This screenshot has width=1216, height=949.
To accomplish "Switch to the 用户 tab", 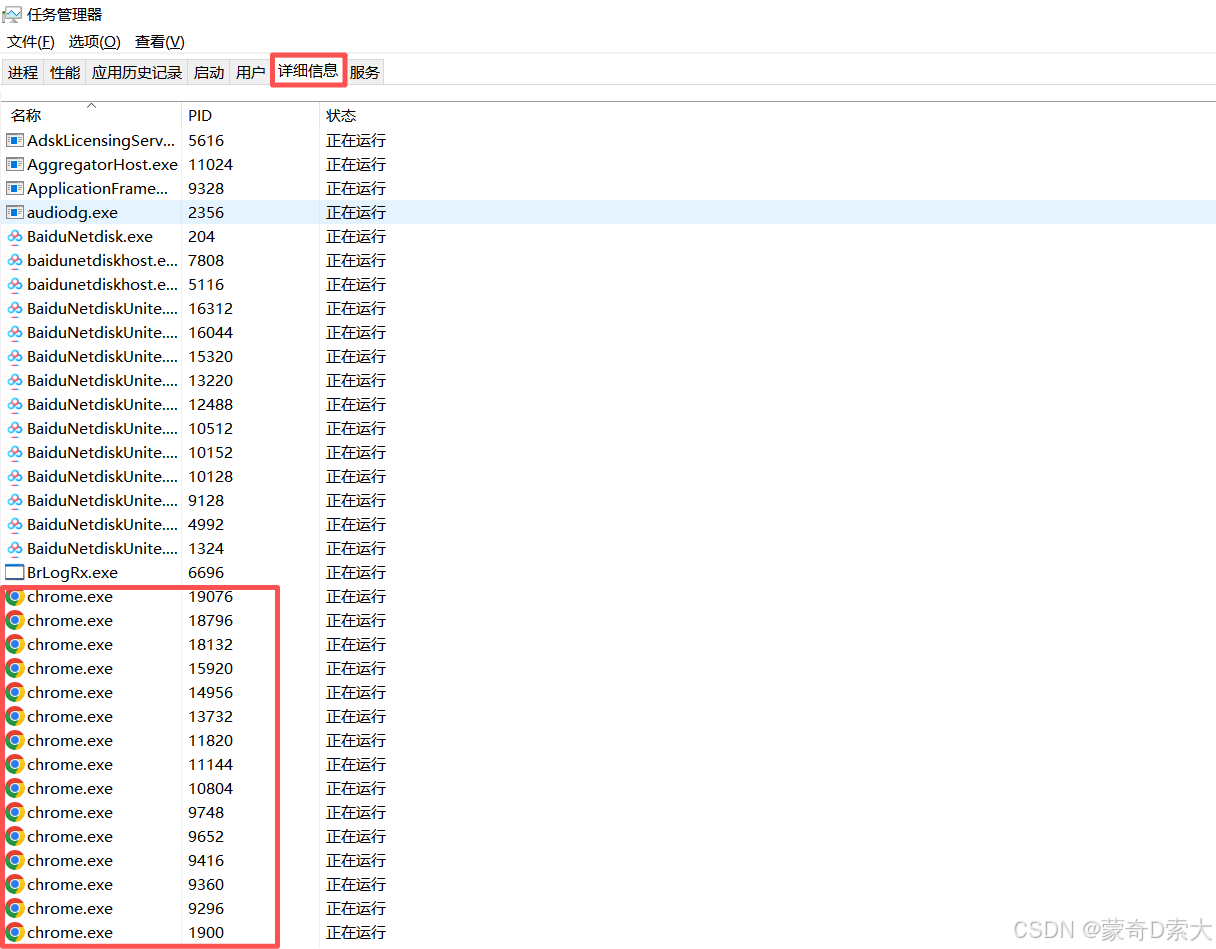I will [250, 72].
